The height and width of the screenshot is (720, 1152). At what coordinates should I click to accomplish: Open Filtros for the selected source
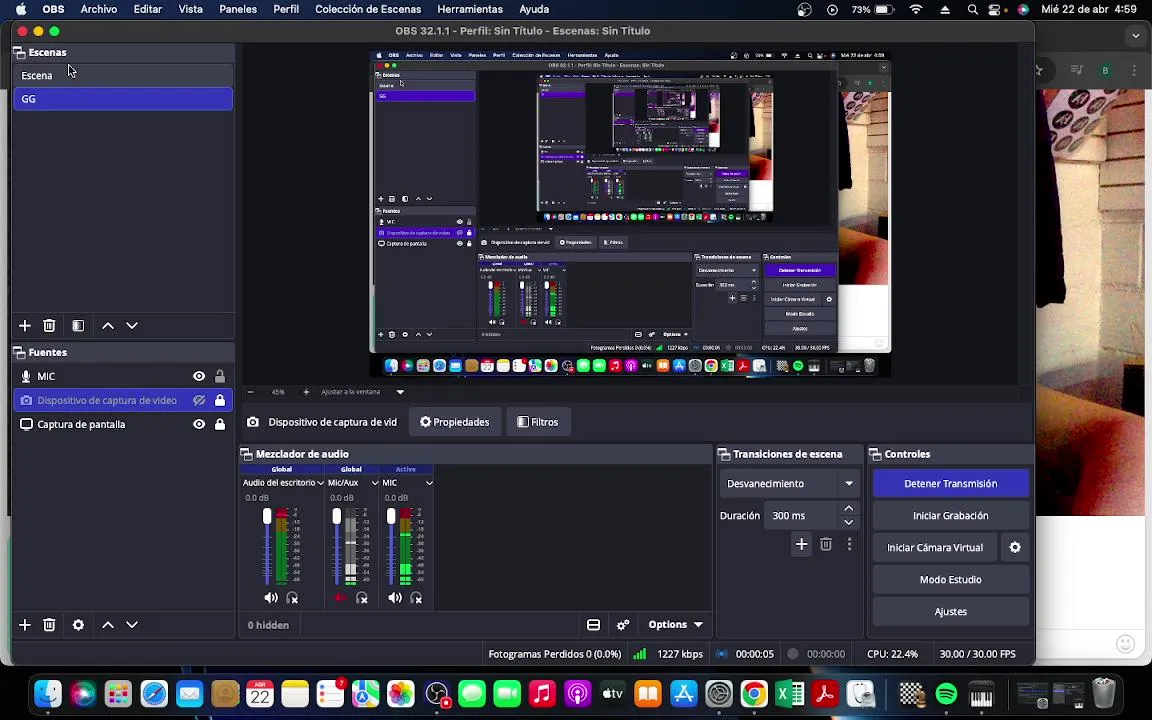[x=538, y=422]
